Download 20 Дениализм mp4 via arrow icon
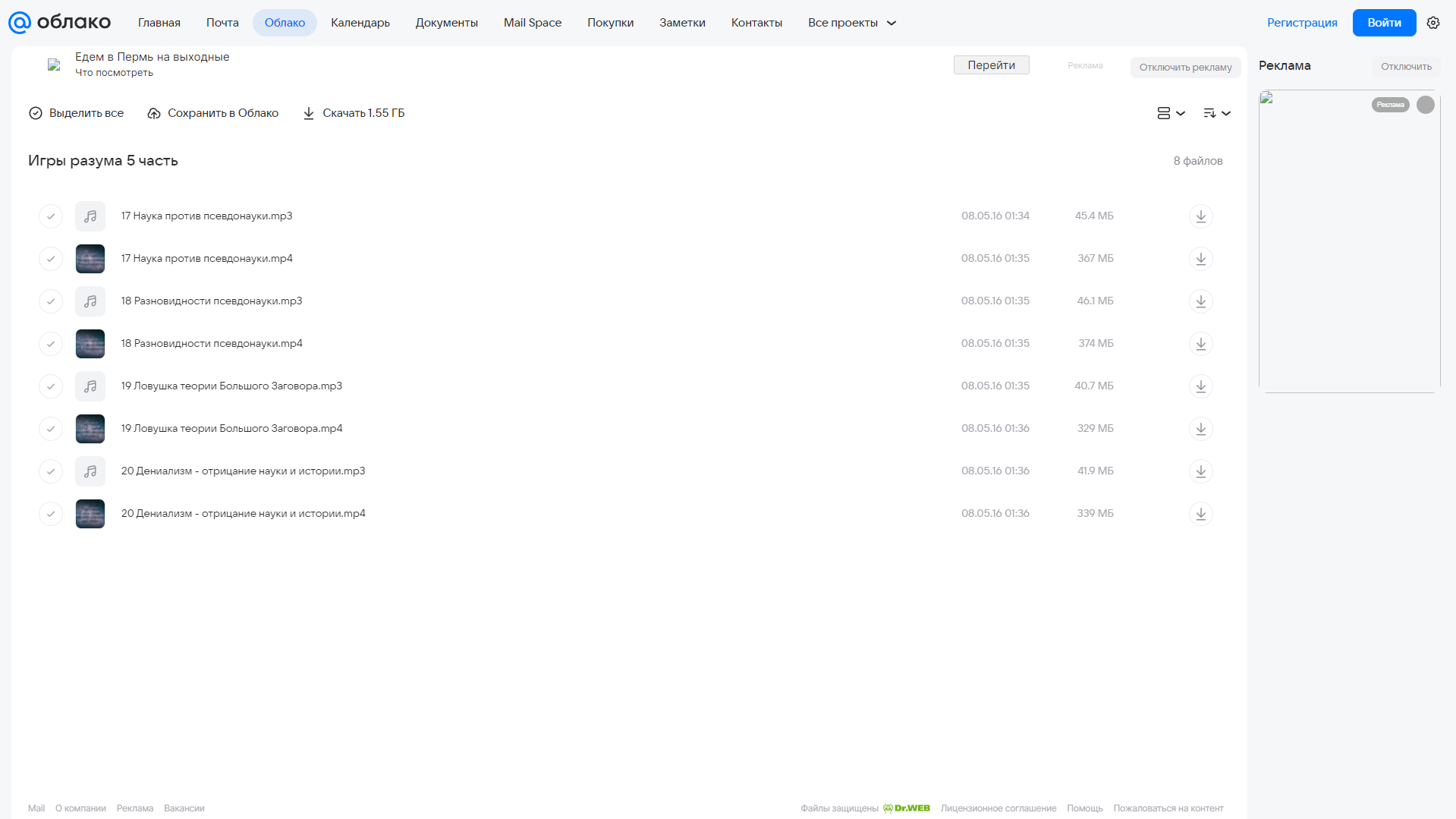 (1200, 514)
